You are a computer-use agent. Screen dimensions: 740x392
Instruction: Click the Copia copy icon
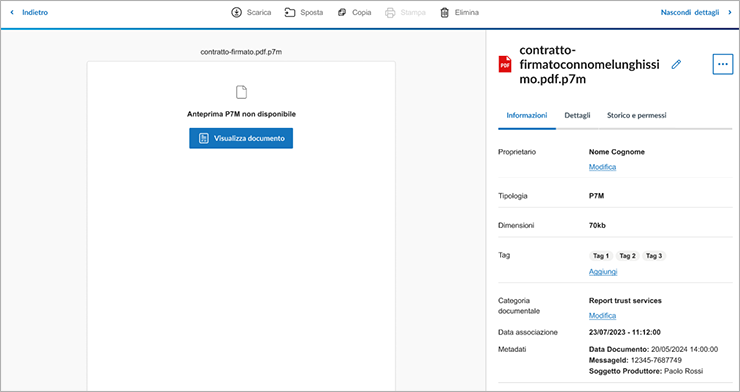pos(342,13)
